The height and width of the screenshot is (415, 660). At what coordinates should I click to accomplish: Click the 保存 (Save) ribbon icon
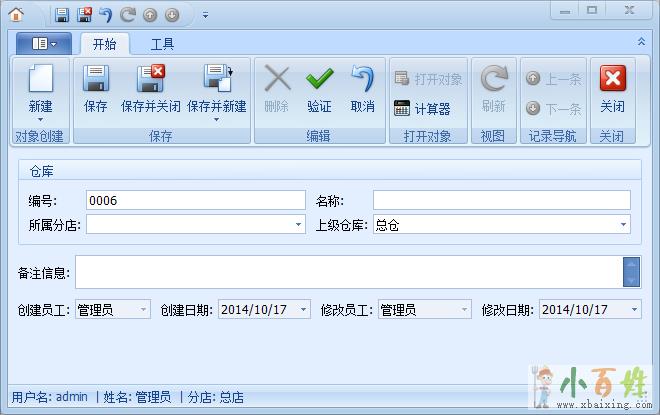96,80
